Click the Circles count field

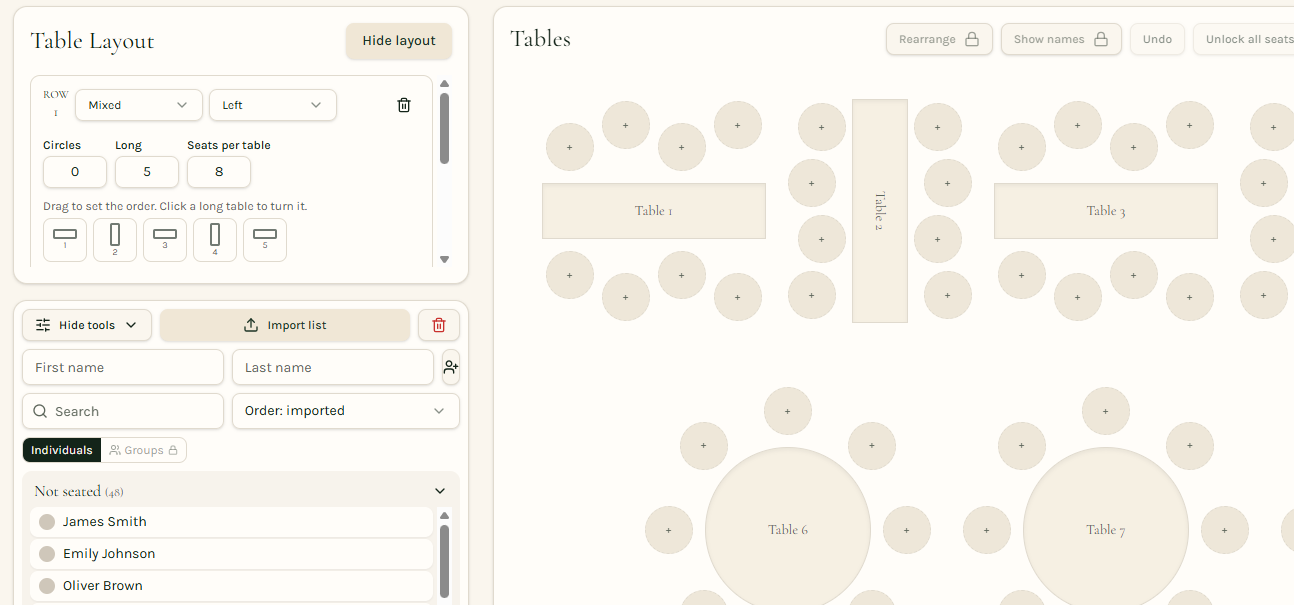tap(75, 172)
